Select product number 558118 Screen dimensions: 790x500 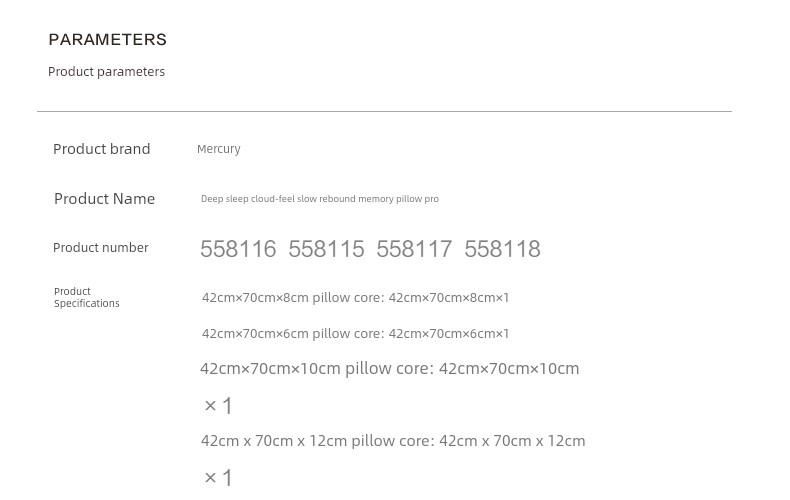click(x=502, y=249)
